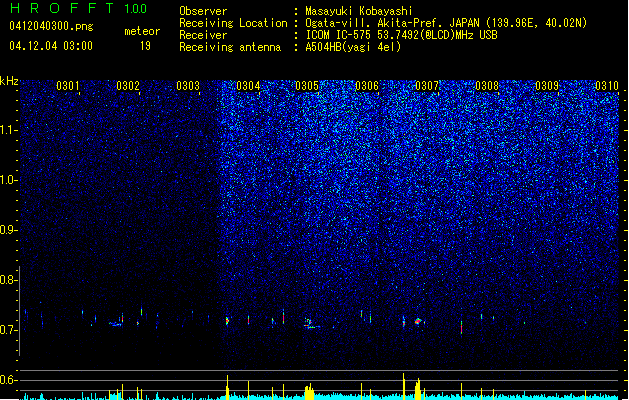Click time marker 0303
629x400 pixels.
188,86
